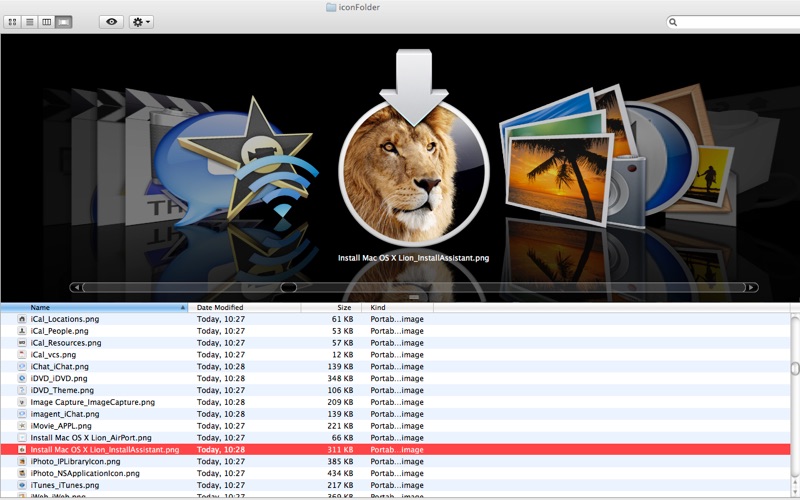
Task: Click the Cover Flow scrubber thumb
Action: click(288, 287)
